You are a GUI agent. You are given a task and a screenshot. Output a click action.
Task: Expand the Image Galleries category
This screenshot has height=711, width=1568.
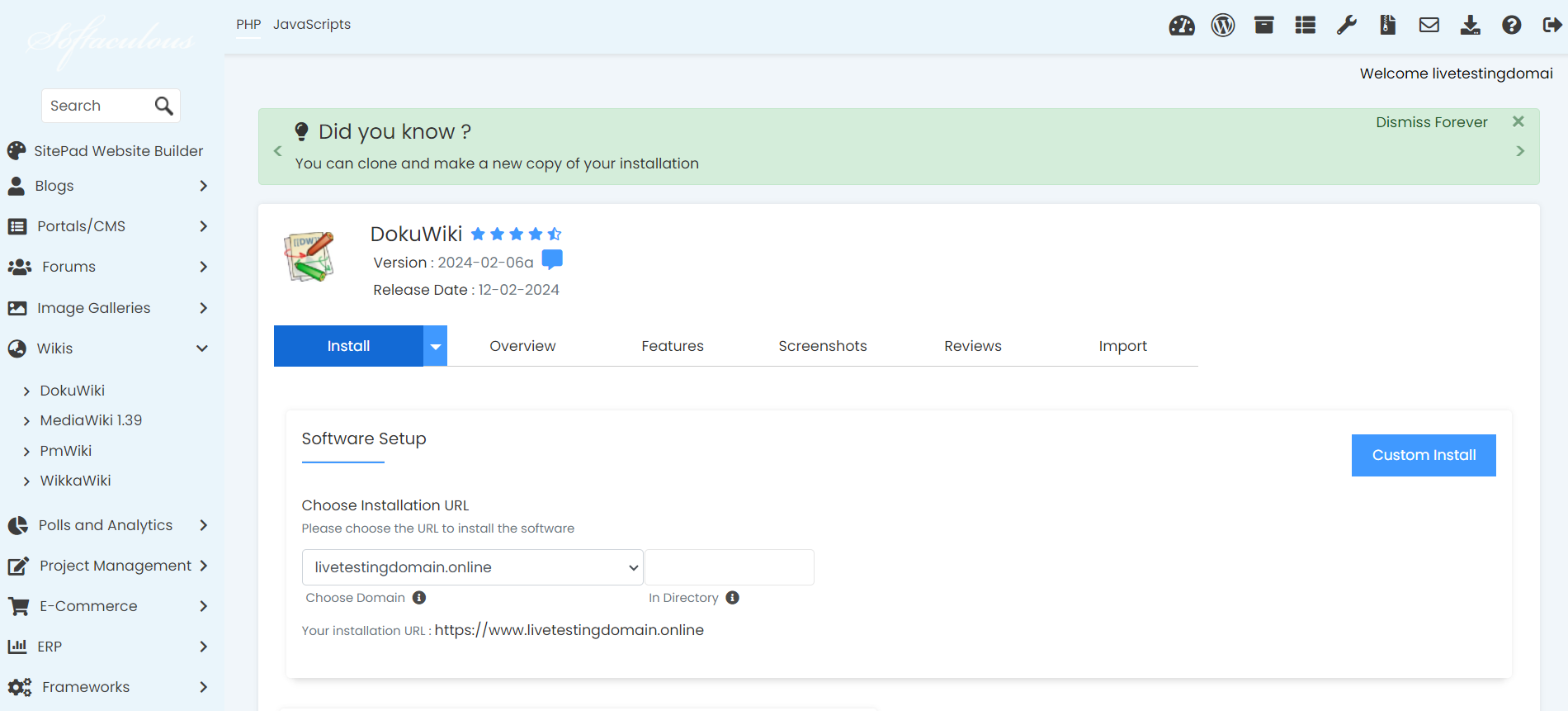204,308
